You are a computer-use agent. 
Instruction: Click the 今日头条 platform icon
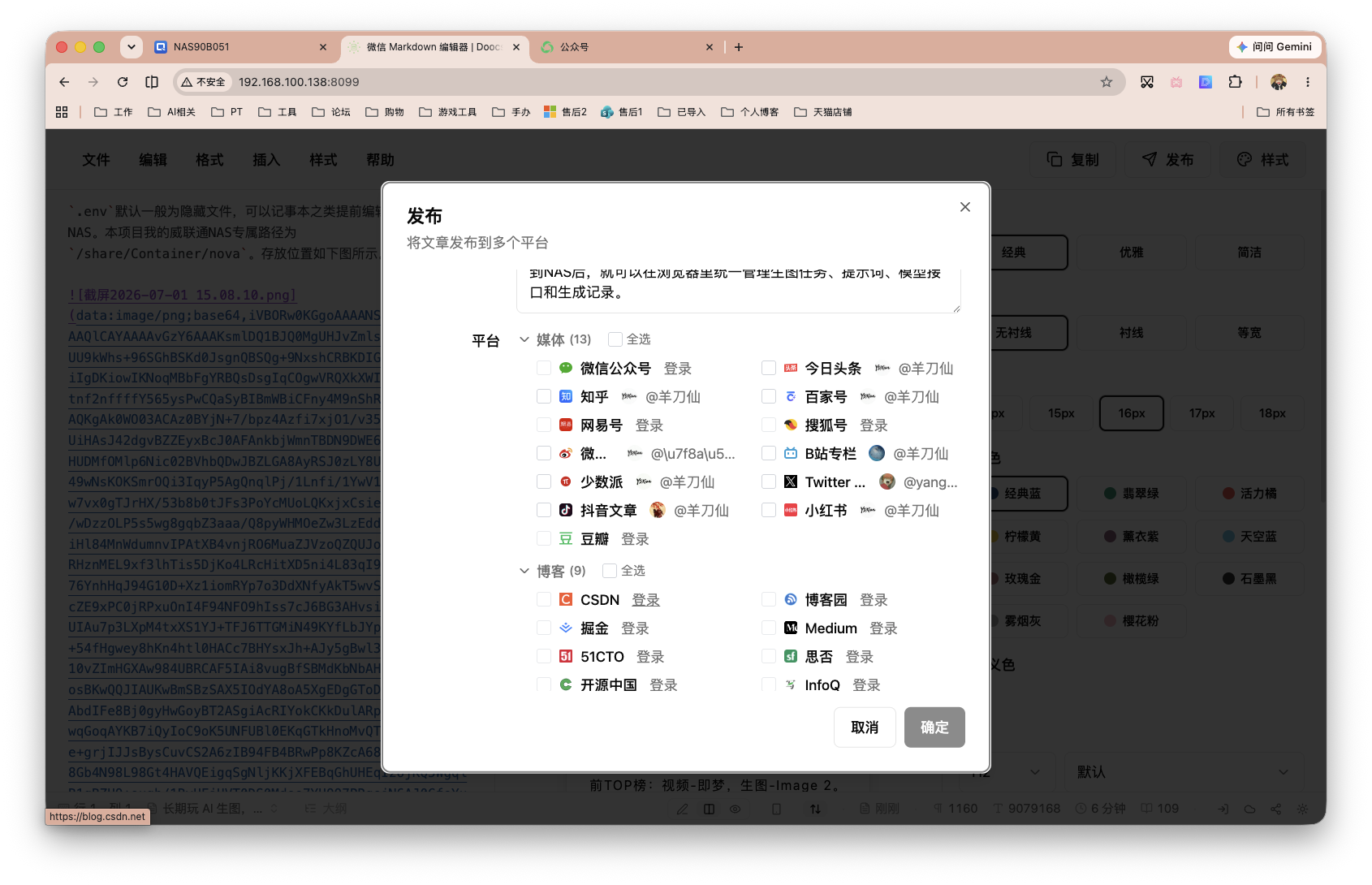pyautogui.click(x=790, y=369)
